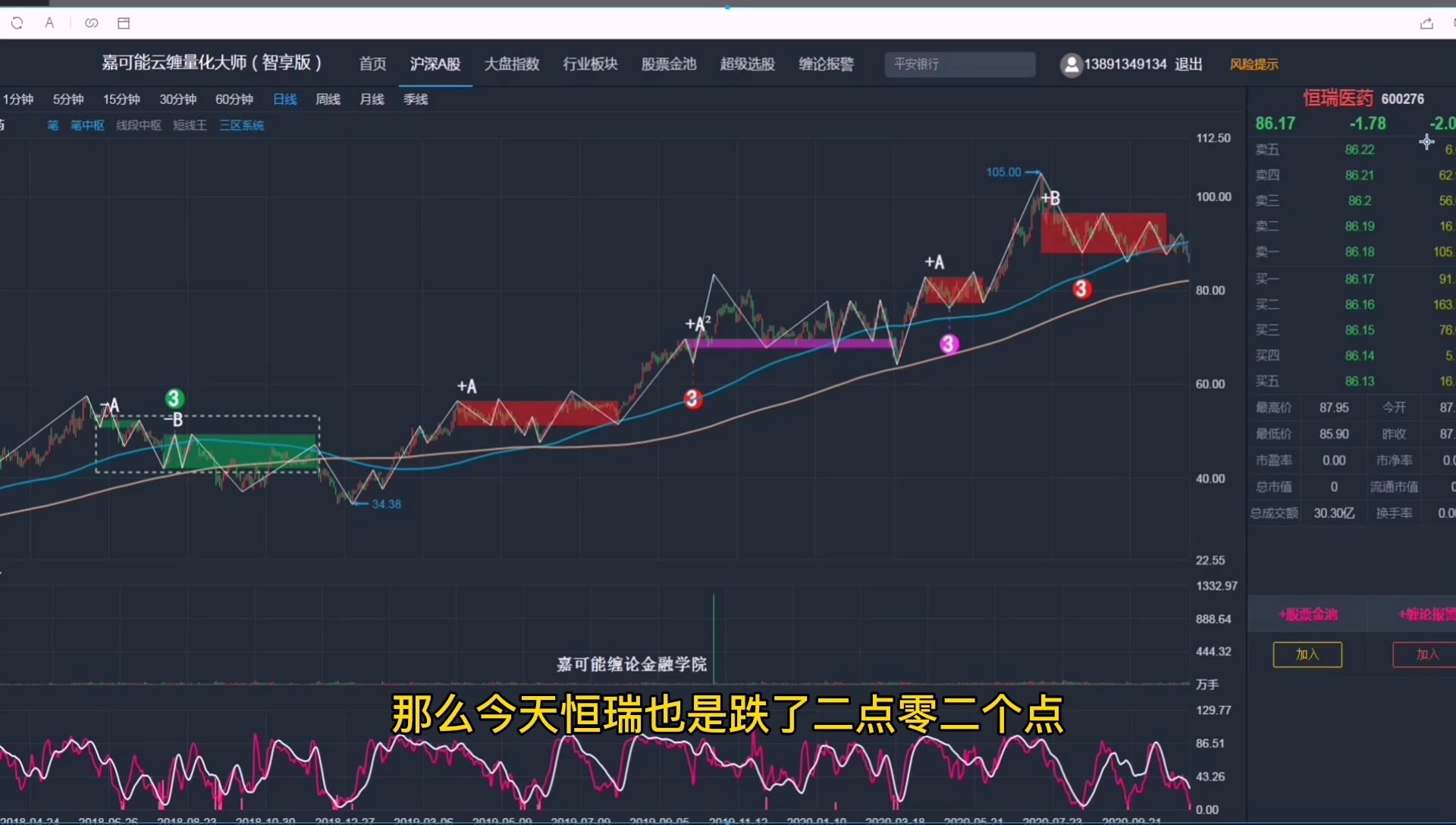This screenshot has height=825, width=1456.
Task: Toggle the 笔 overlay
Action: [x=53, y=125]
